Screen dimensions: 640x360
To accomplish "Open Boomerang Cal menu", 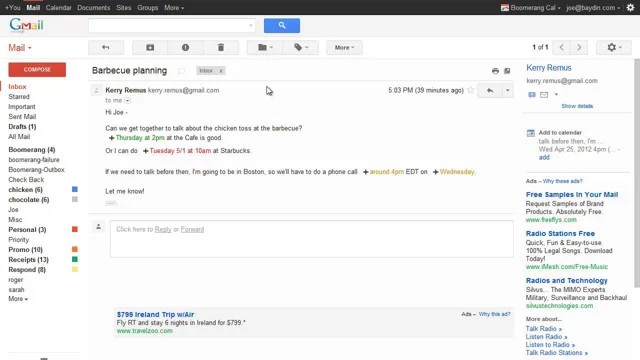I will tap(531, 8).
